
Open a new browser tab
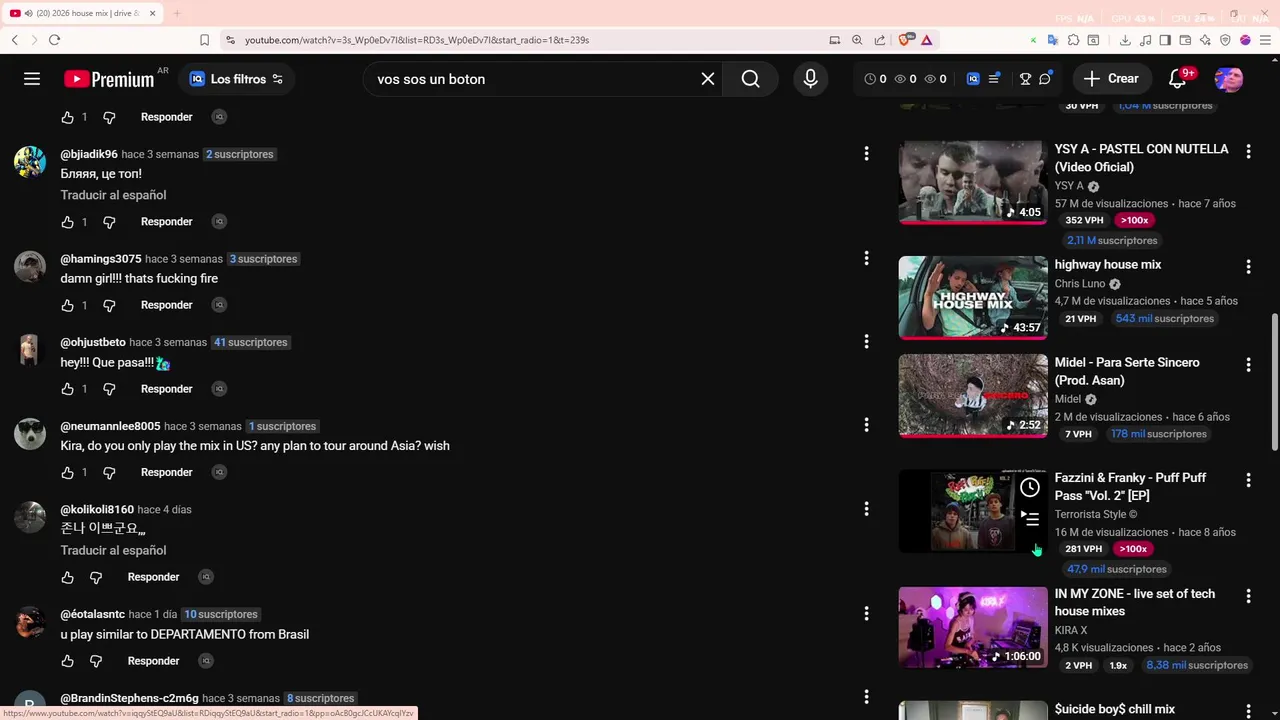pos(177,13)
